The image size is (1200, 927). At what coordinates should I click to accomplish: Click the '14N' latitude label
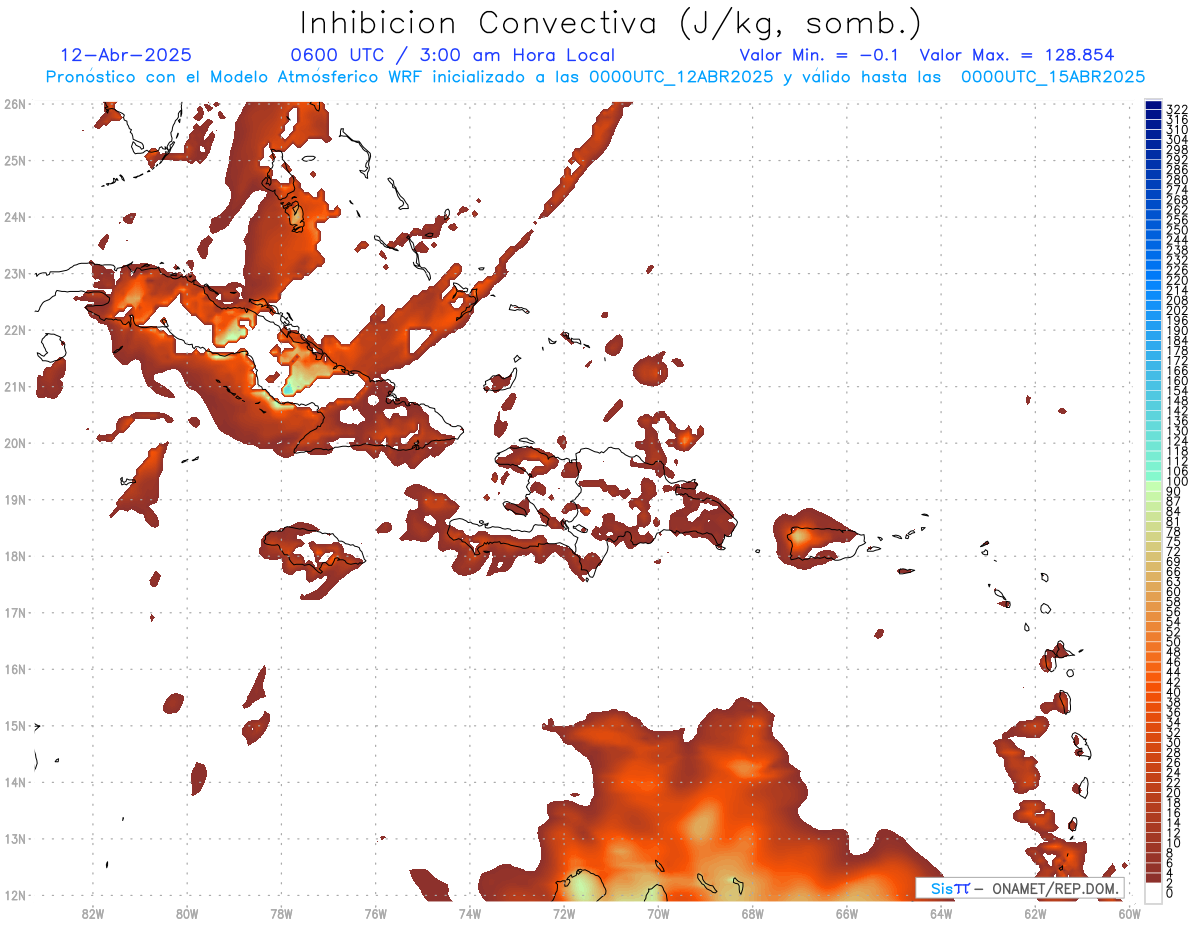pos(15,782)
